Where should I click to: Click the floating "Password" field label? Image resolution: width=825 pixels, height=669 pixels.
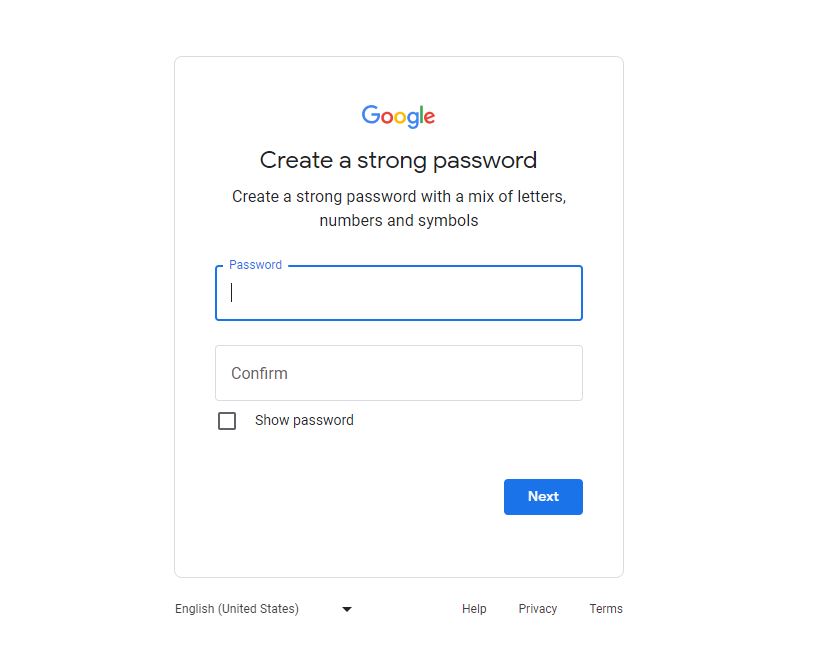click(255, 265)
